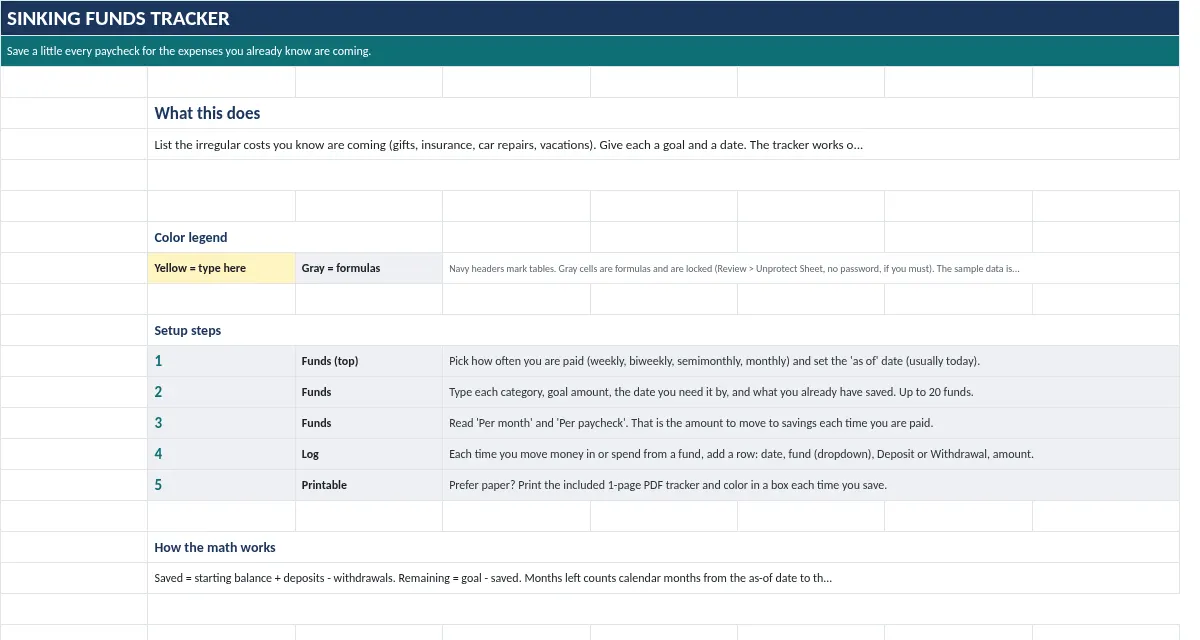
Task: Click the gray 'Gray = formulas' cell
Action: pos(369,268)
